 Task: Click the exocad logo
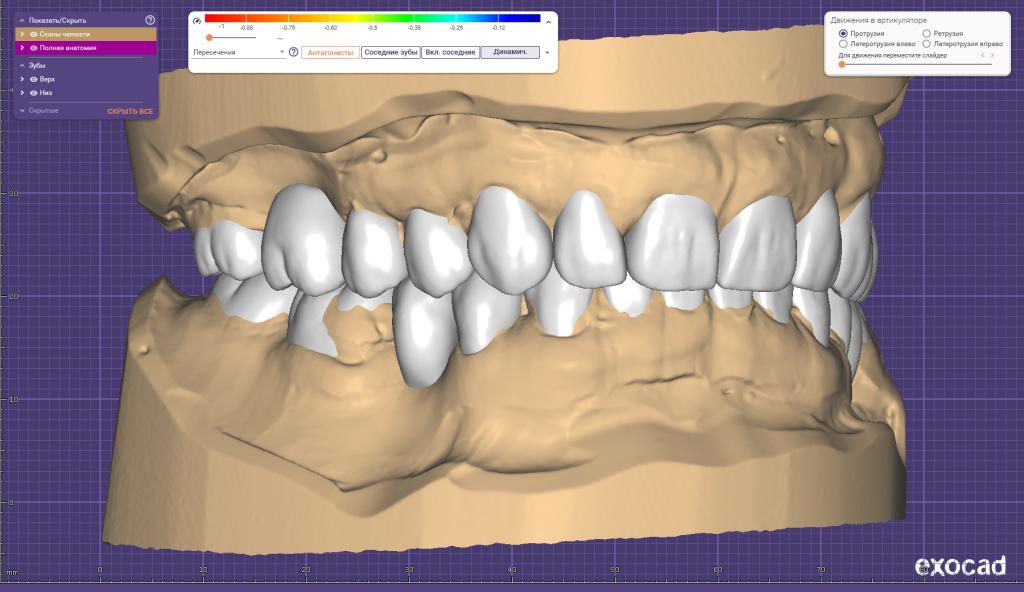tap(960, 567)
